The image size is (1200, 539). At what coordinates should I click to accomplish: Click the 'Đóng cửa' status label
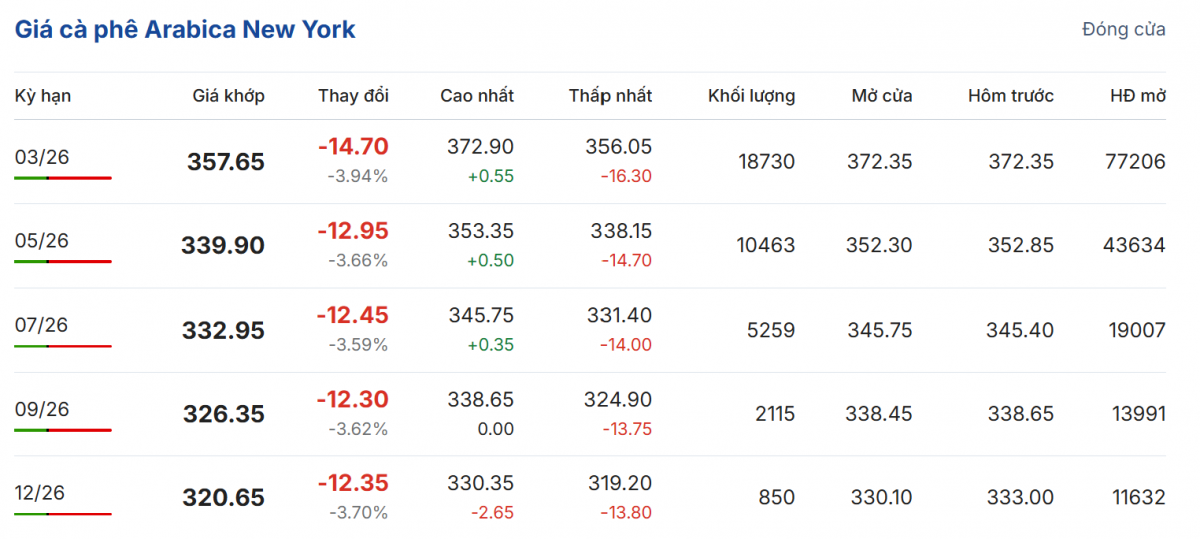[x=1123, y=30]
